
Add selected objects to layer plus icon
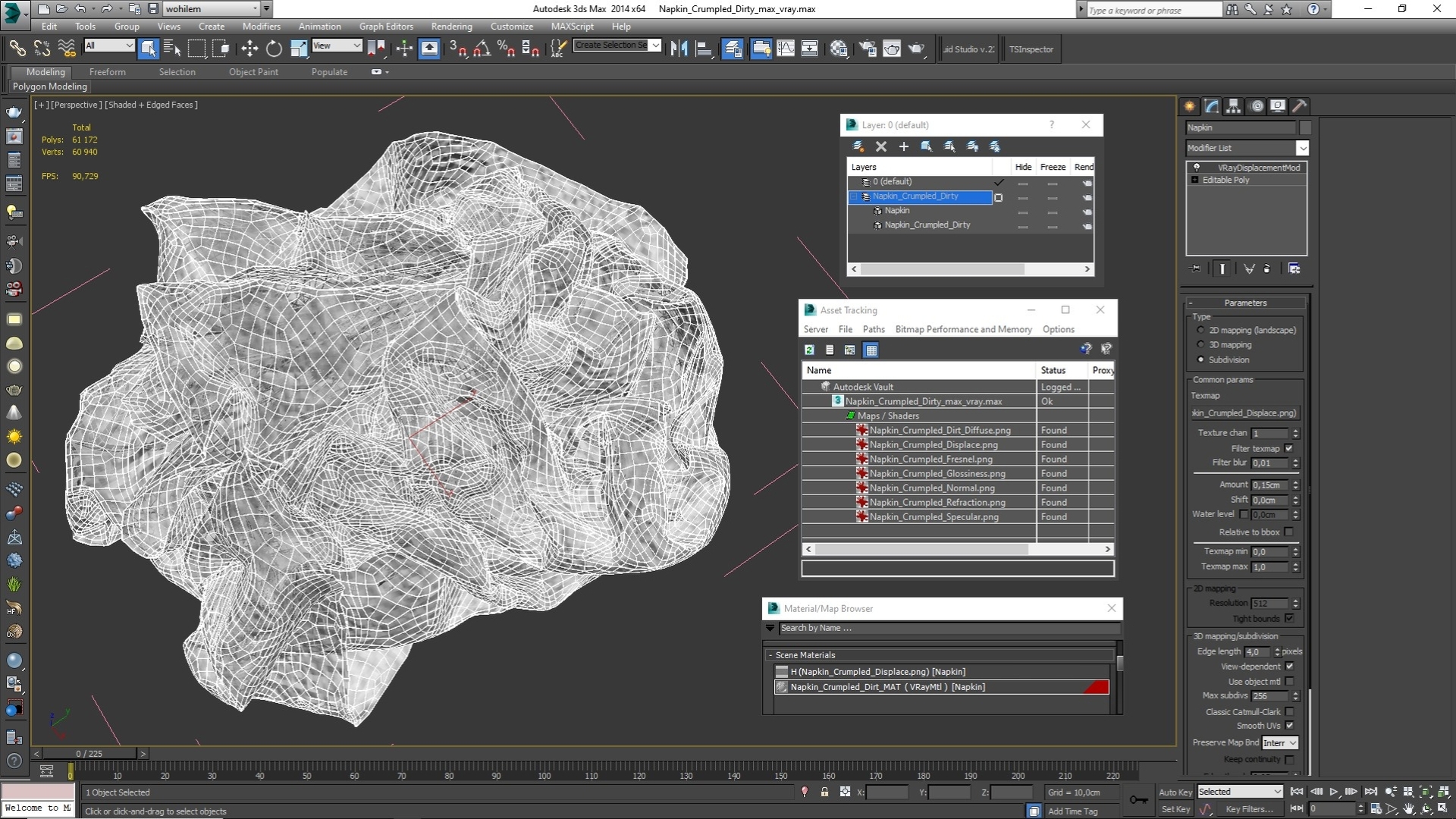903,146
